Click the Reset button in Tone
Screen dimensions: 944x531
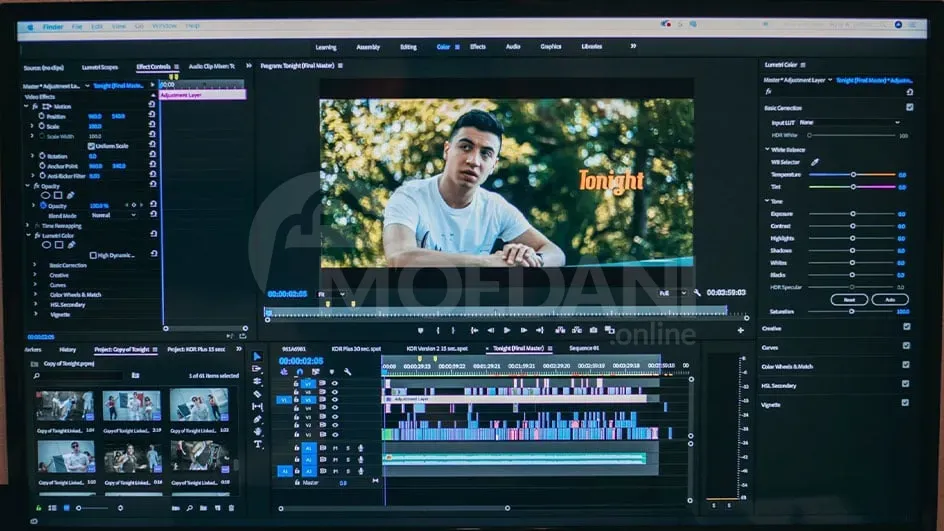pos(849,299)
